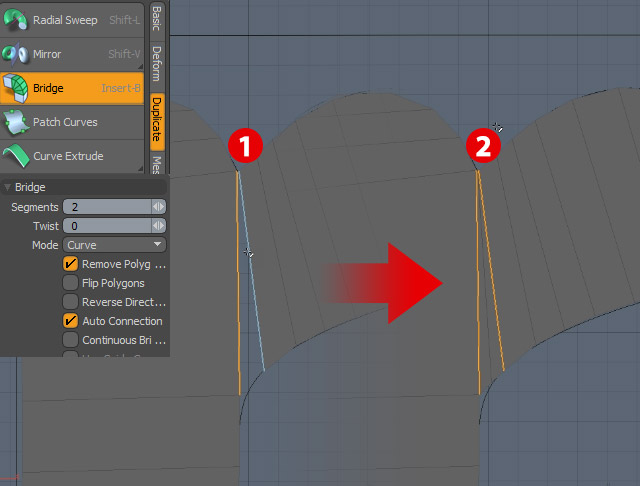
Task: Click the Twist value field
Action: coord(107,226)
